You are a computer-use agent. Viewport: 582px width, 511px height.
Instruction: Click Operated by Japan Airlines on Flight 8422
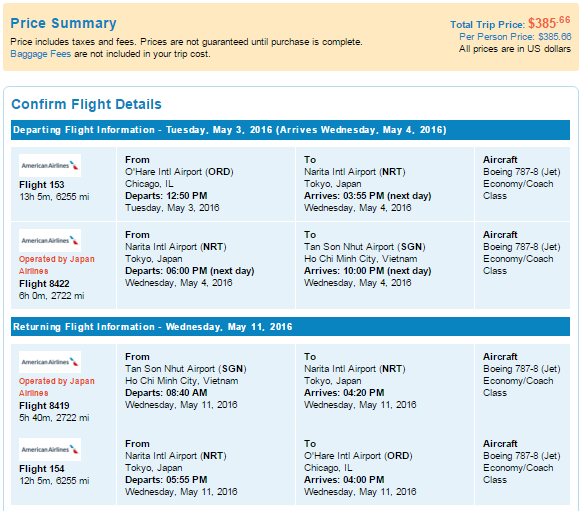[x=57, y=265]
